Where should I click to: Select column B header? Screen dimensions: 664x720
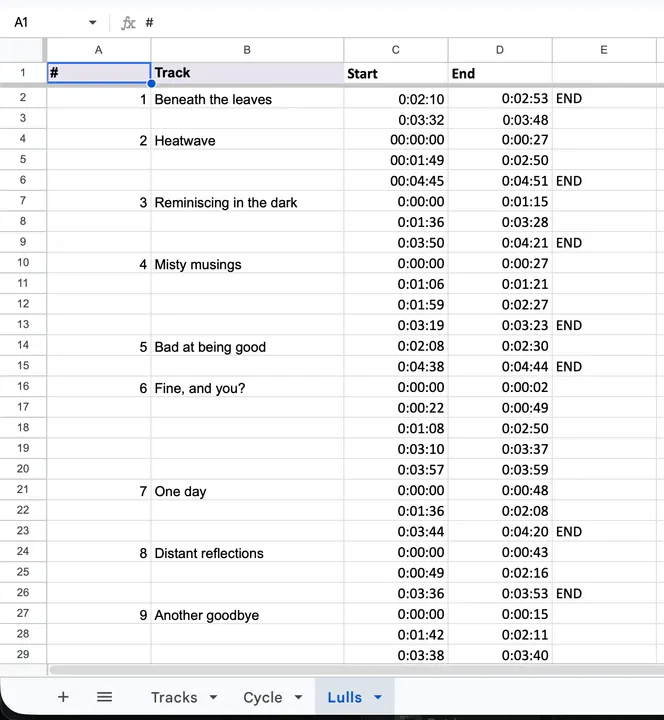coord(247,50)
